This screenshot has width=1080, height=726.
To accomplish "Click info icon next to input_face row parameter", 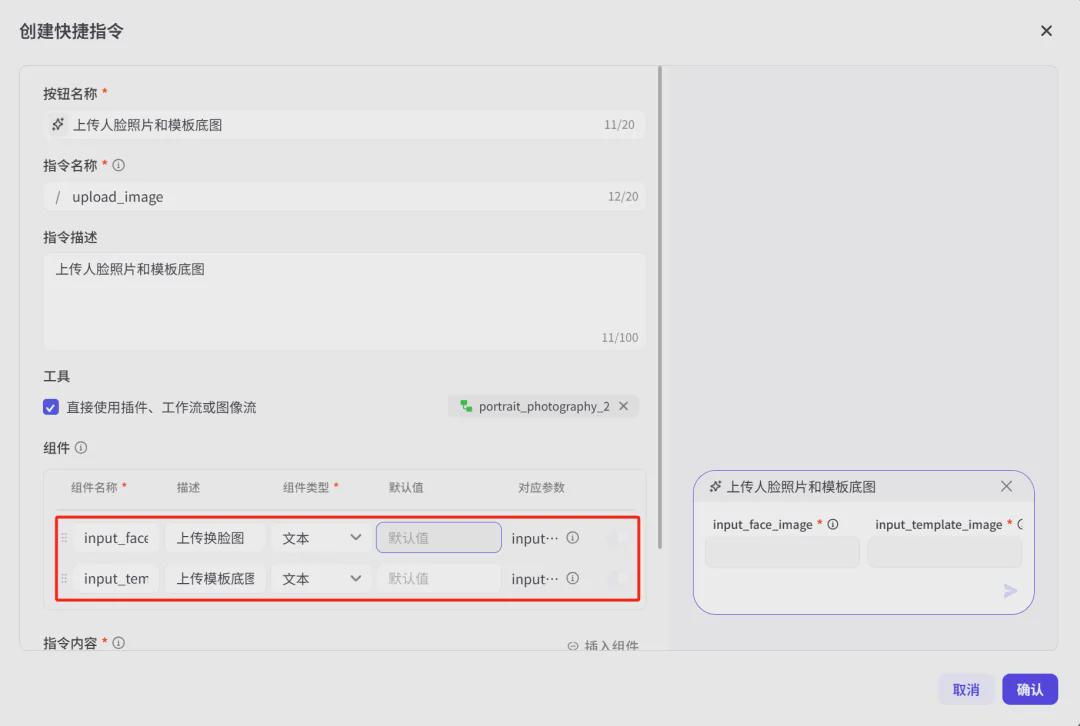I will click(x=572, y=537).
